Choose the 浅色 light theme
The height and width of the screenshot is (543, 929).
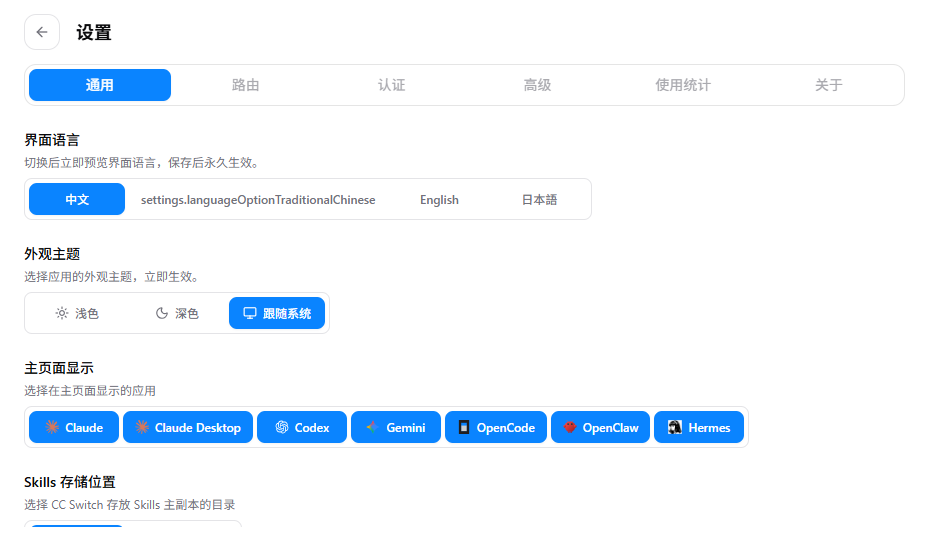pyautogui.click(x=77, y=313)
